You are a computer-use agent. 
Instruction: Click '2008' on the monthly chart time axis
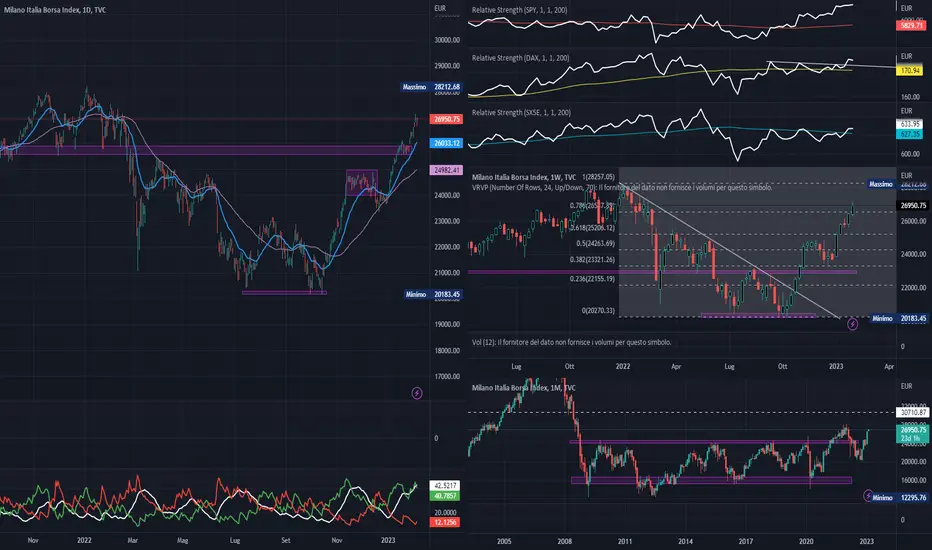565,541
